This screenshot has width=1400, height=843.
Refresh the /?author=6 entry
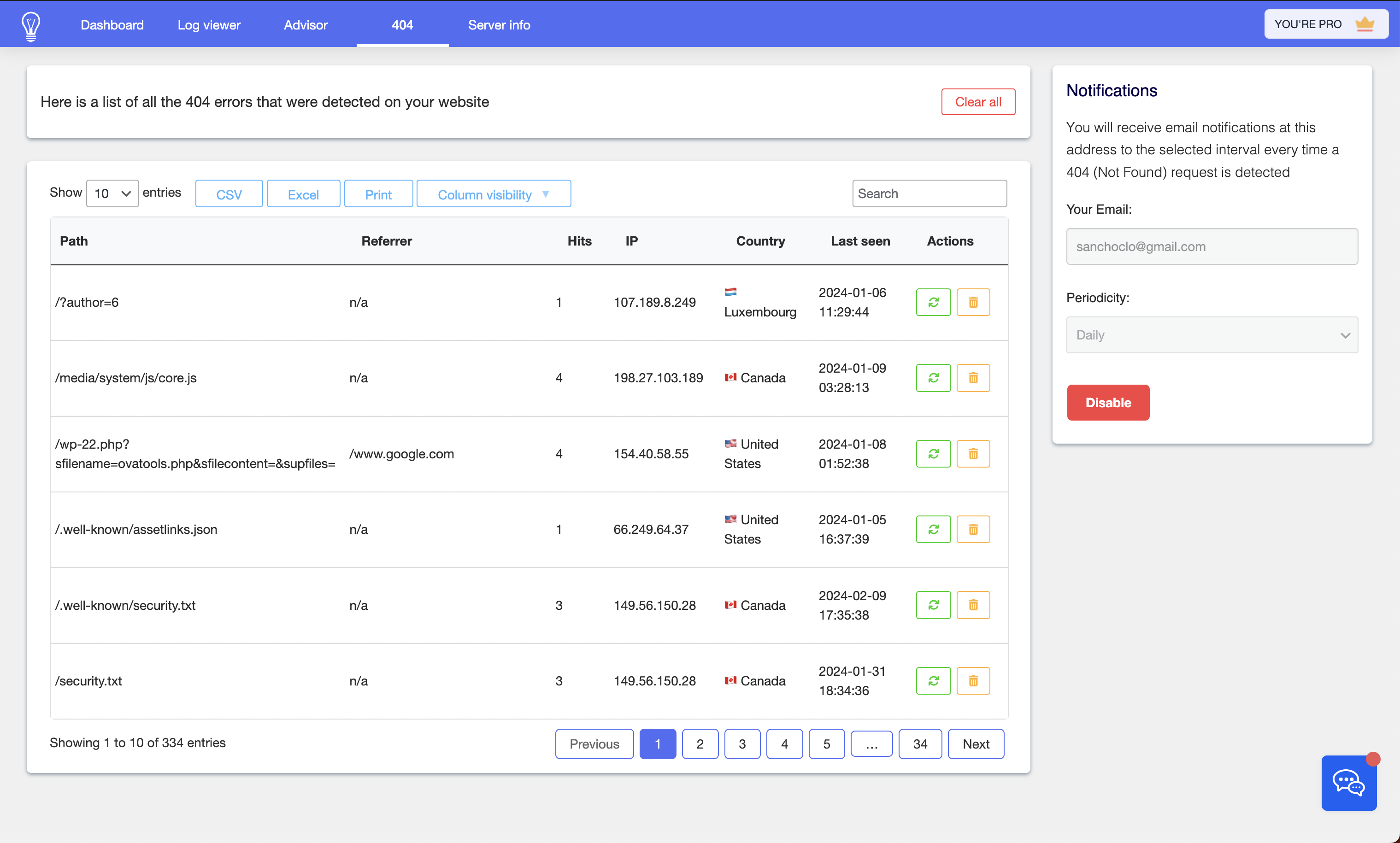click(x=933, y=302)
